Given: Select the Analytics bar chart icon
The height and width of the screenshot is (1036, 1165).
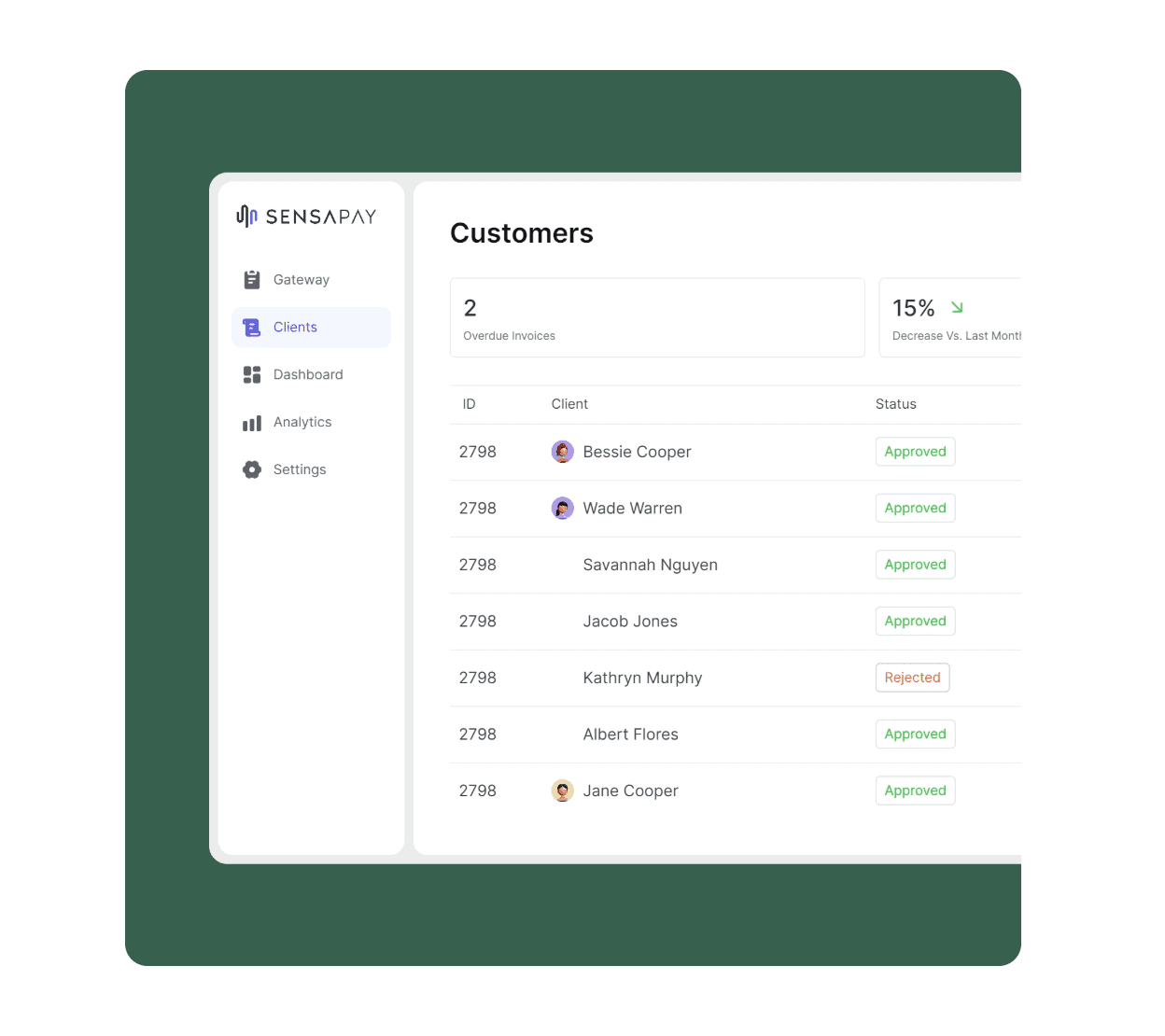Looking at the screenshot, I should coord(251,422).
